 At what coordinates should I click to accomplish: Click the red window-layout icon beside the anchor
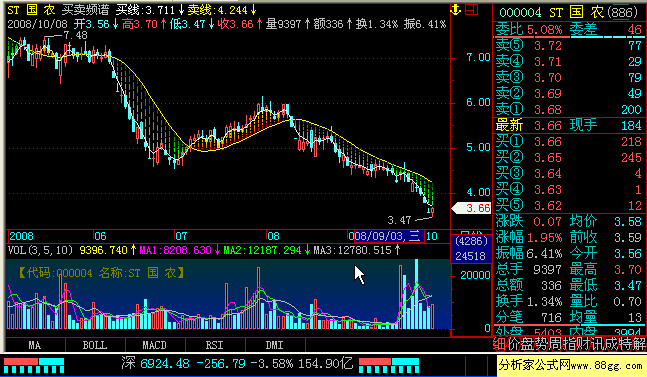[x=471, y=9]
